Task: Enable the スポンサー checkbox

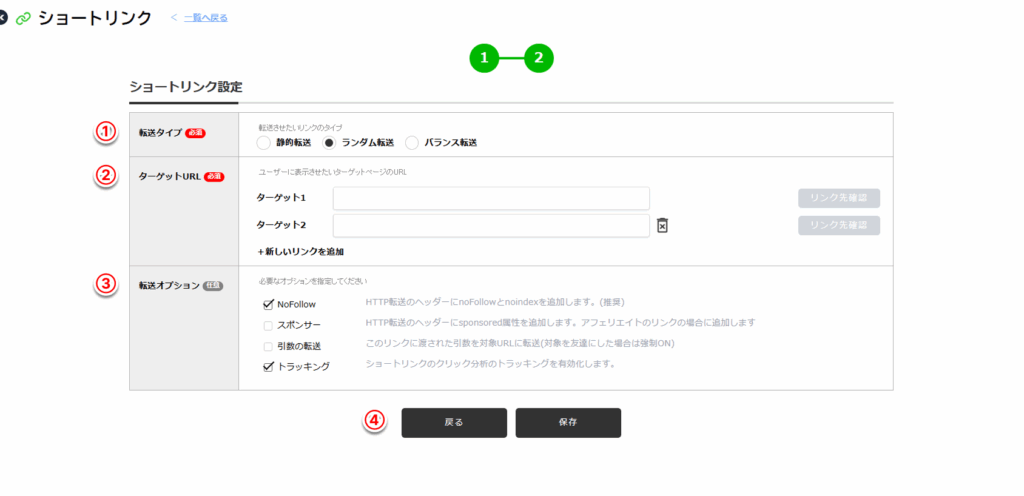Action: coord(268,325)
